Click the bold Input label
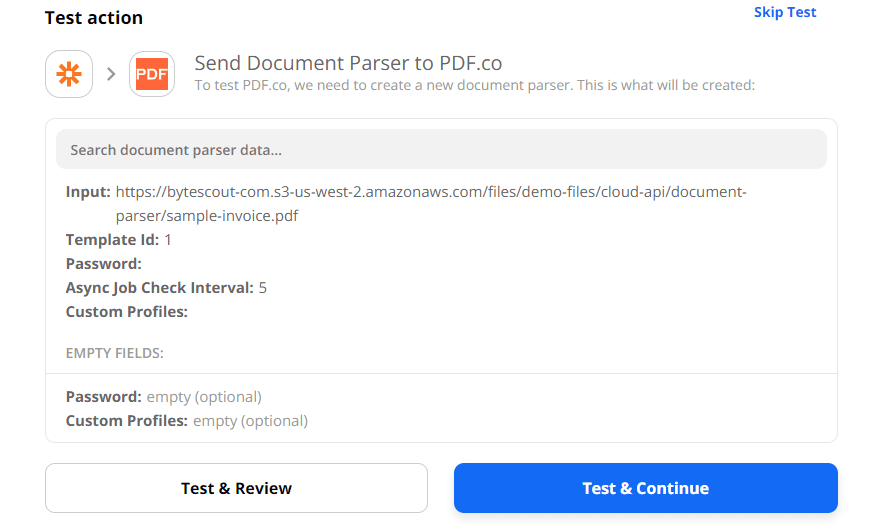The height and width of the screenshot is (525, 881). 88,192
